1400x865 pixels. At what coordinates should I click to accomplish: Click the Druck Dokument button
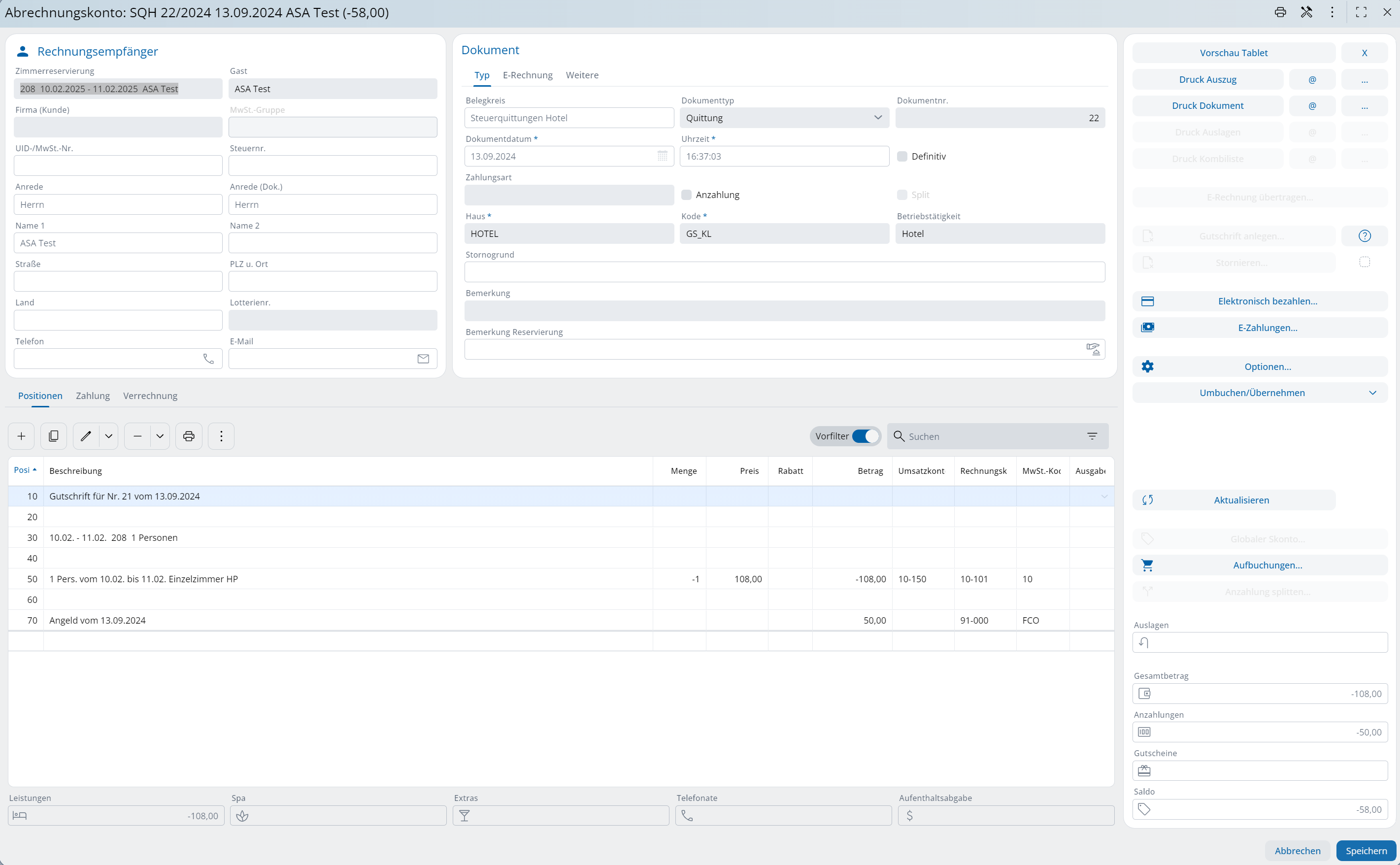coord(1207,106)
